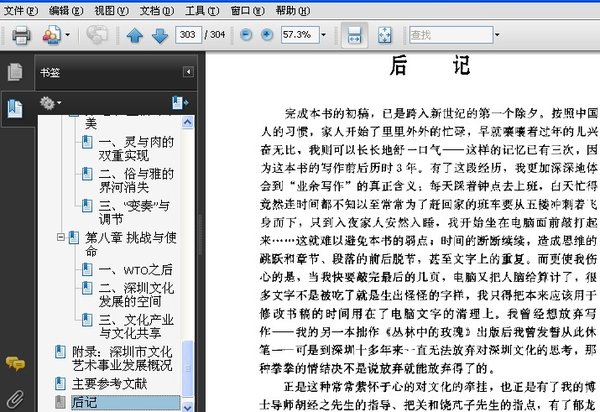Select the fit one full page icon
This screenshot has height=412, width=600.
tap(385, 35)
